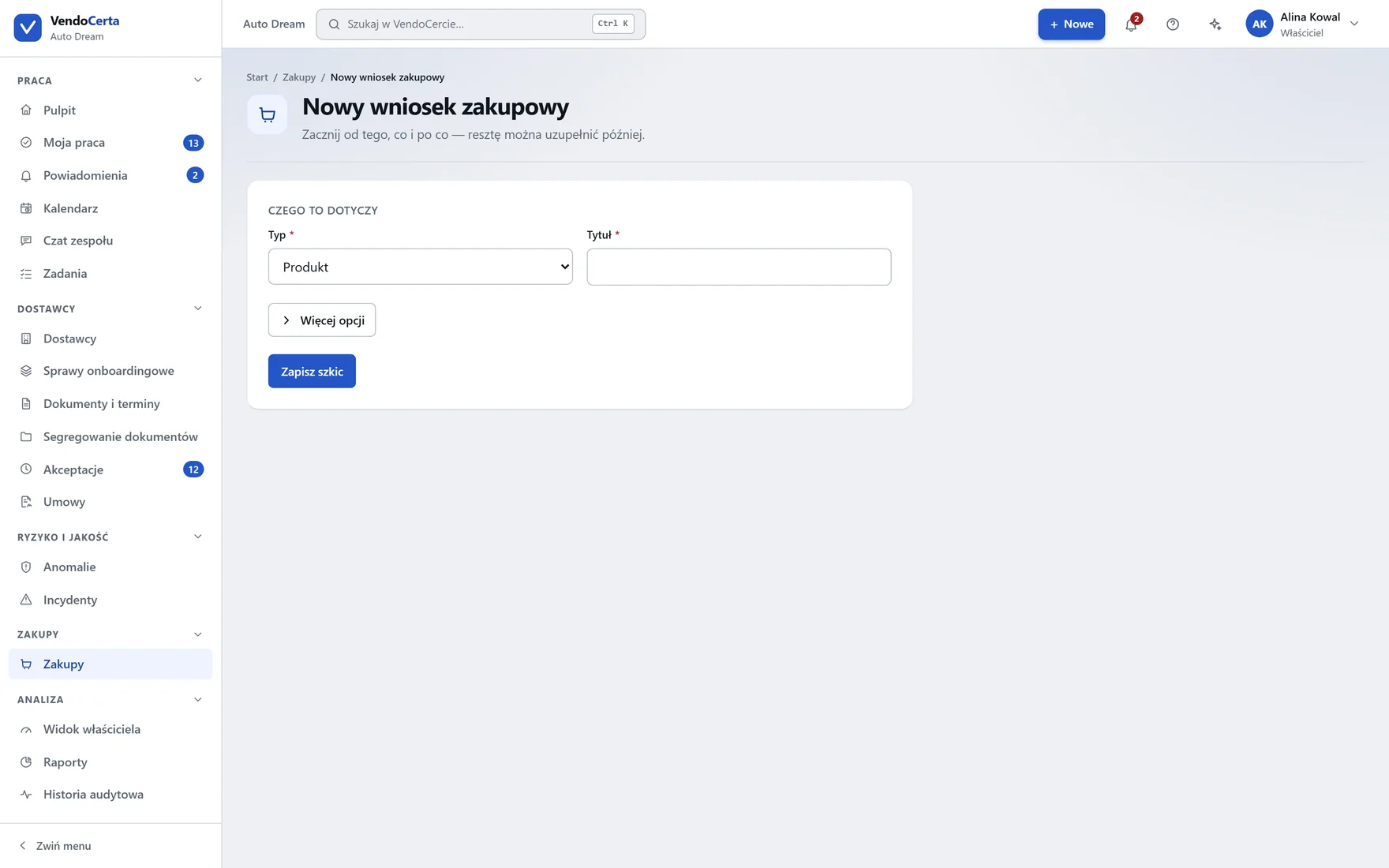This screenshot has width=1389, height=868.
Task: Click the Umowy contract icon
Action: tap(26, 502)
